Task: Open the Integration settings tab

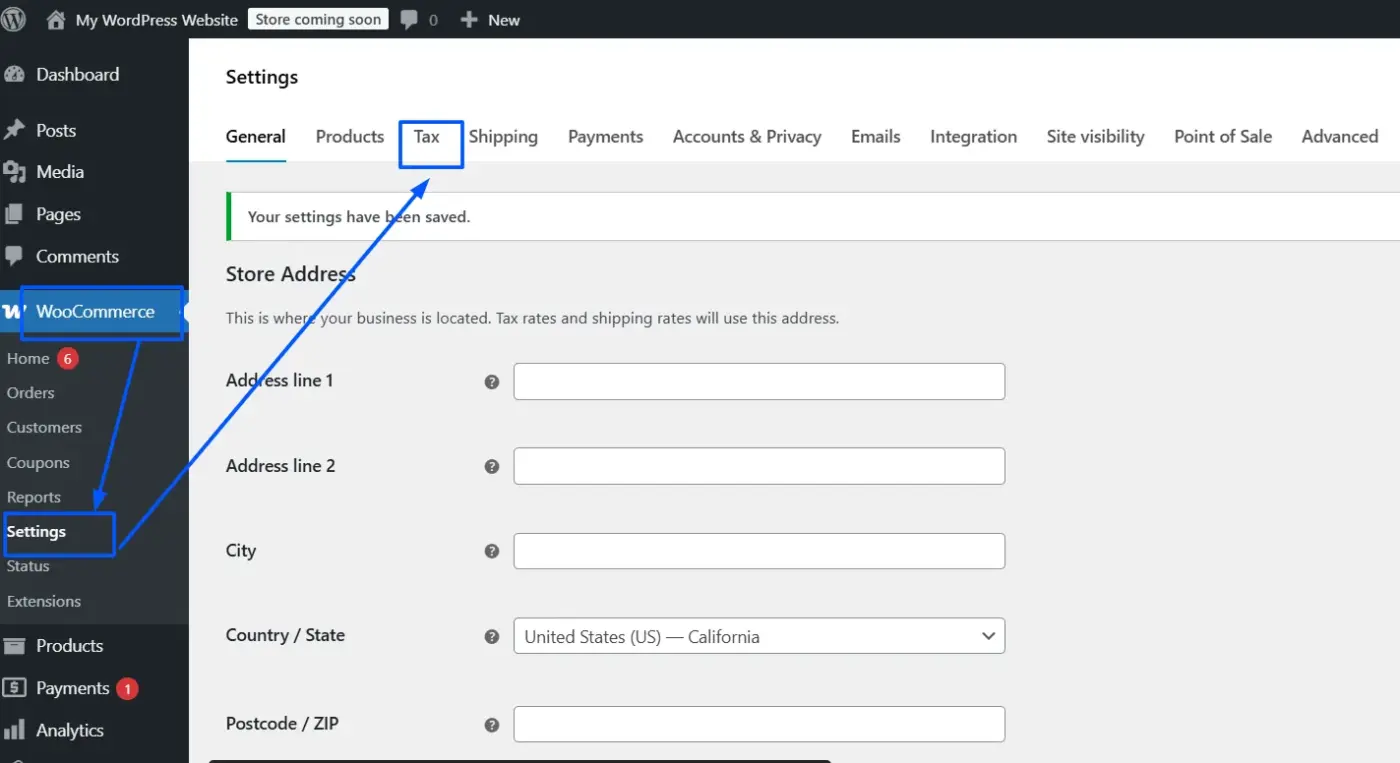Action: tap(974, 137)
